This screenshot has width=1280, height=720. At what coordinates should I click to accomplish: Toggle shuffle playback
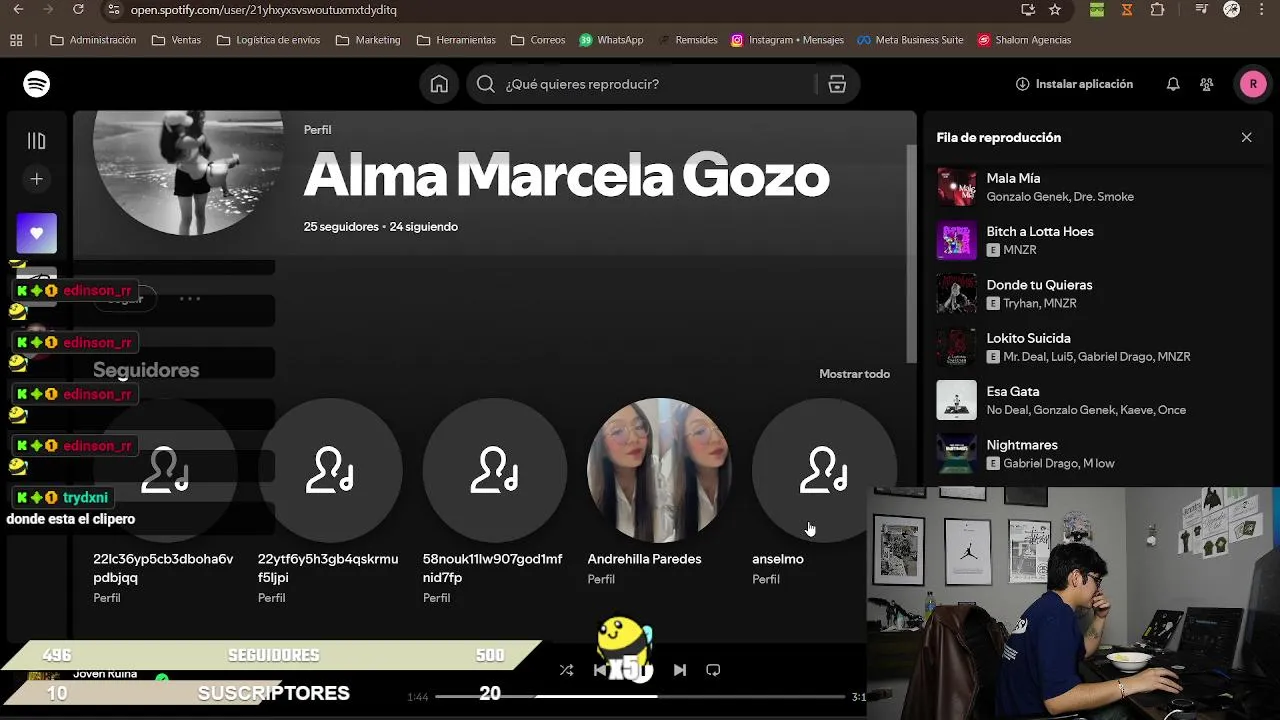click(x=567, y=670)
